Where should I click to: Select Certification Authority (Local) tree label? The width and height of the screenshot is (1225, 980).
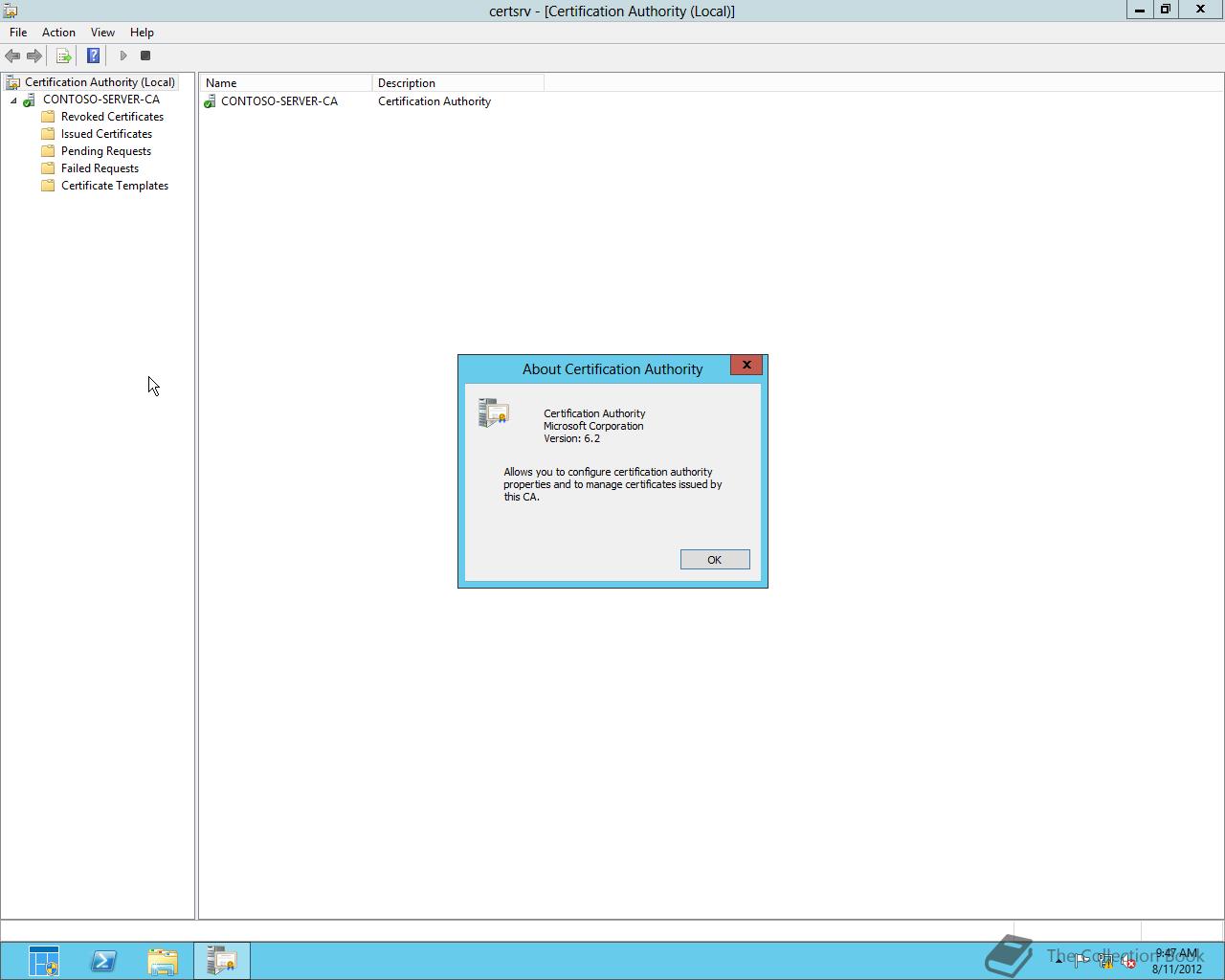[x=100, y=82]
